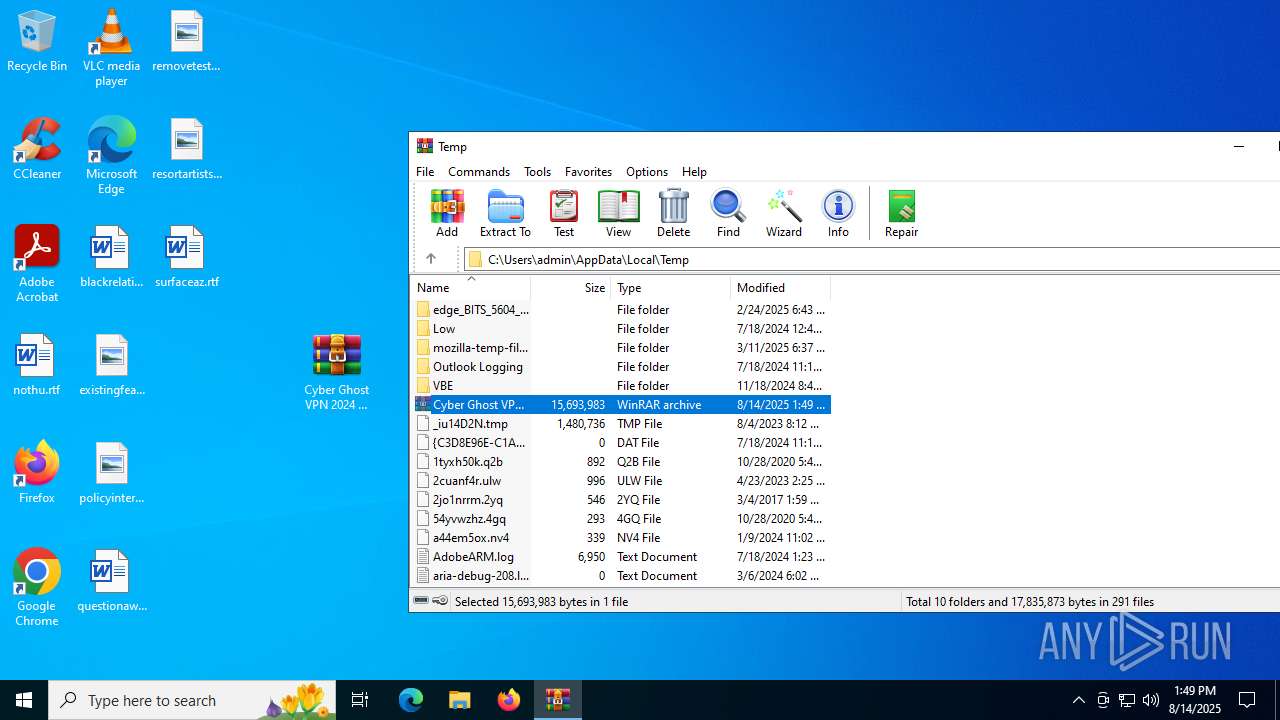Image resolution: width=1280 pixels, height=720 pixels.
Task: Select 1tyxh50k.q2b file
Action: (622, 462)
